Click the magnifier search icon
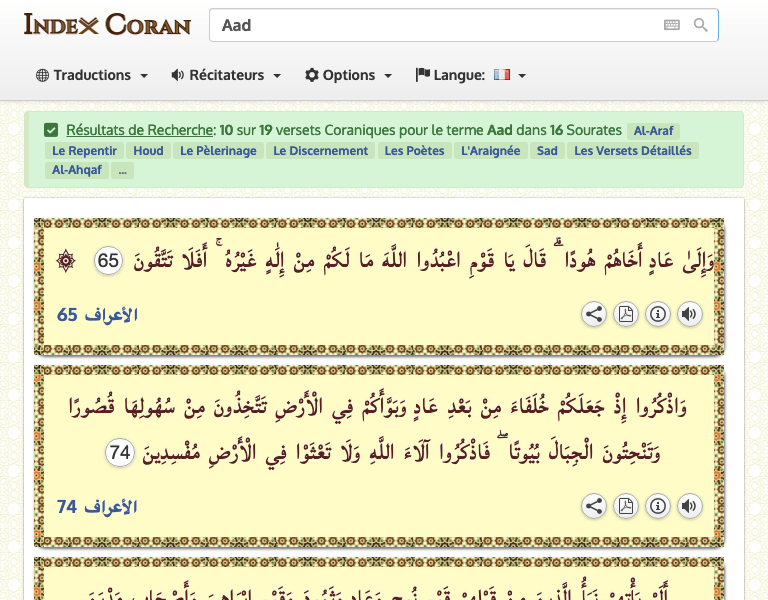The image size is (768, 600). (x=700, y=25)
